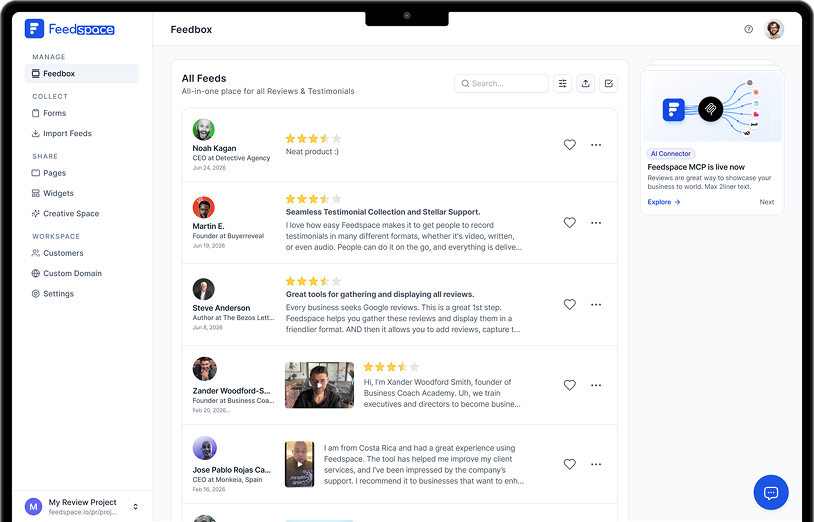Open the help question mark icon
The width and height of the screenshot is (814, 522).
(x=748, y=29)
